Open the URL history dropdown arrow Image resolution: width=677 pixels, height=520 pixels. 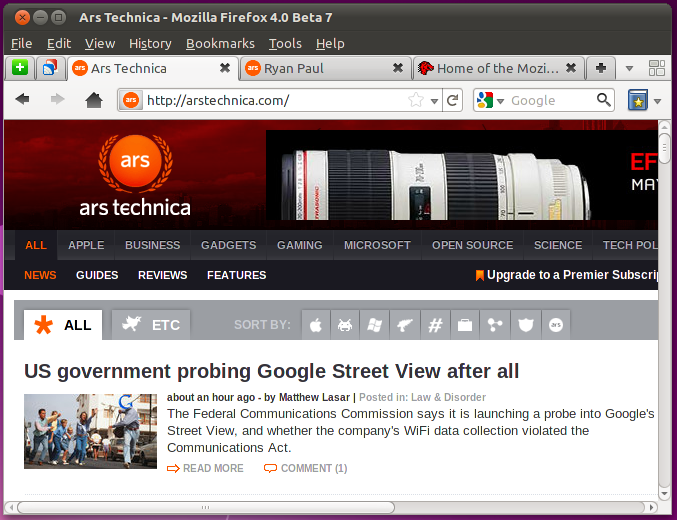pos(434,101)
